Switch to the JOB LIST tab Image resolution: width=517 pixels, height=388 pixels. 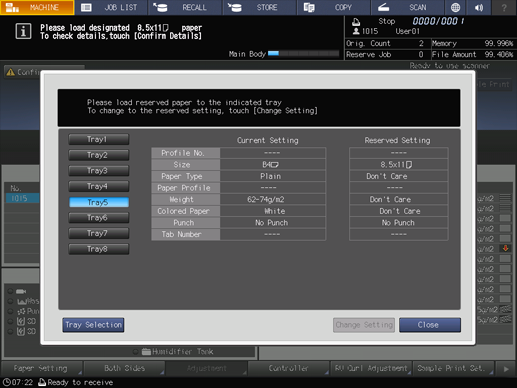click(x=111, y=7)
